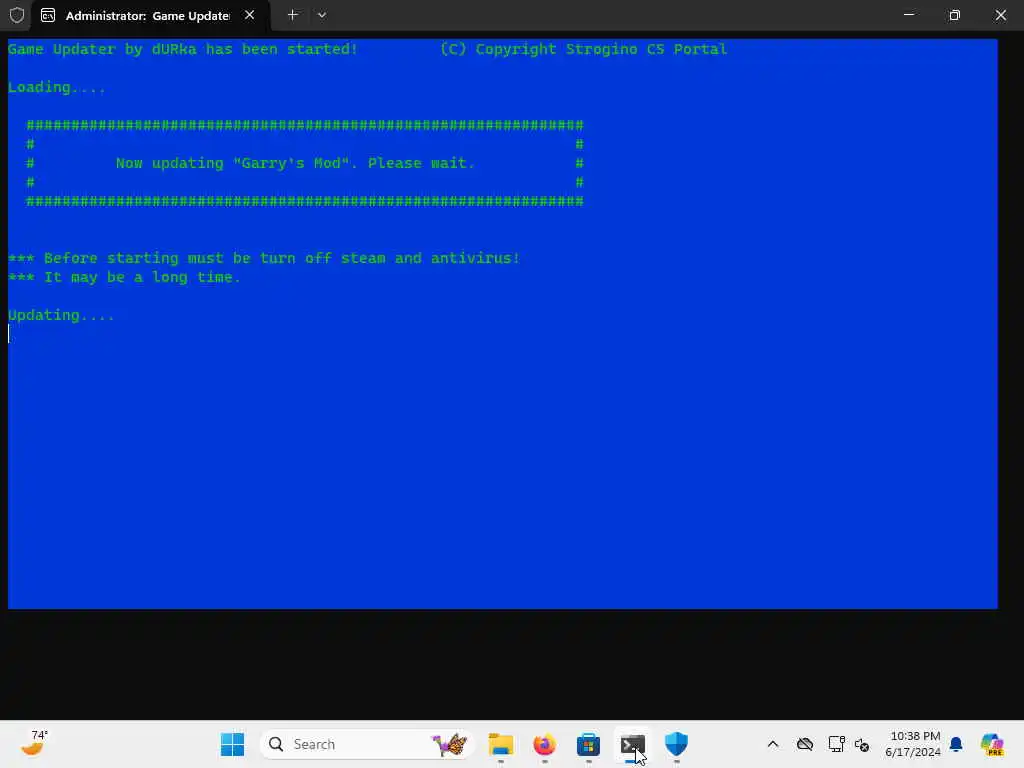Screen dimensions: 1024x768
Task: Click the network display tray icon
Action: pos(836,744)
